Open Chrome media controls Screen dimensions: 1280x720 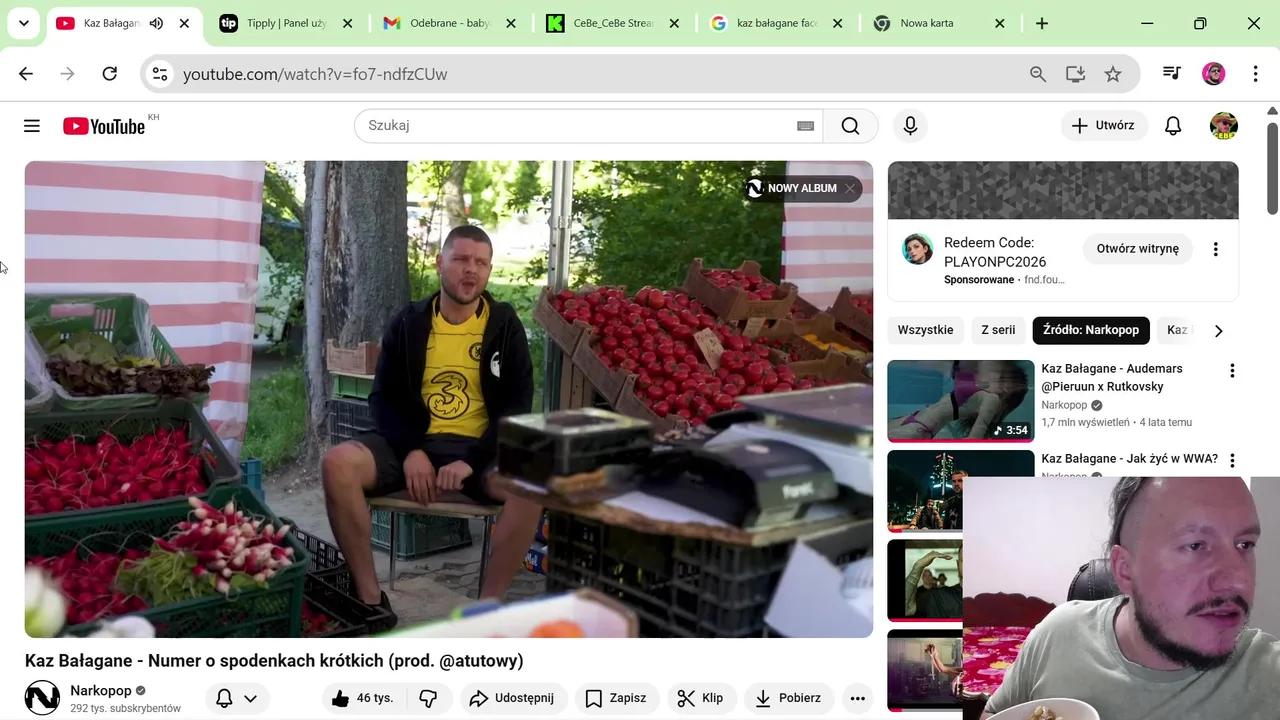[x=1172, y=74]
